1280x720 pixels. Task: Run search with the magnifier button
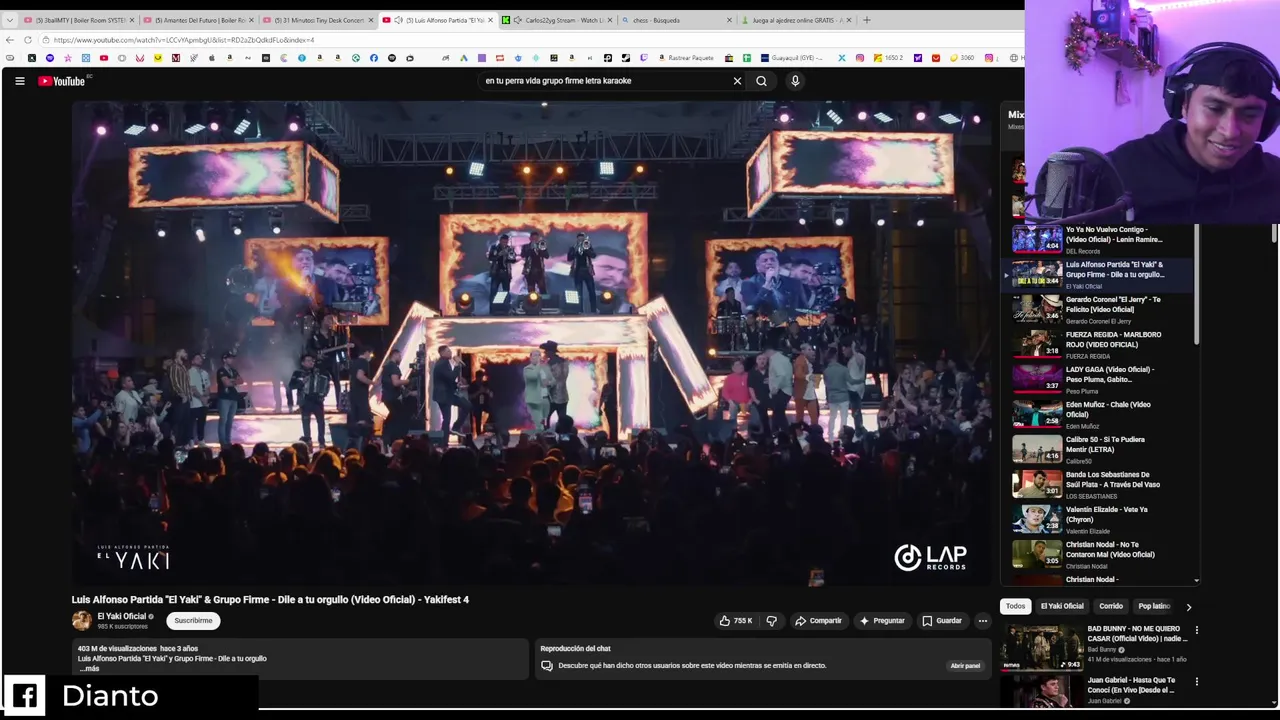[x=761, y=81]
